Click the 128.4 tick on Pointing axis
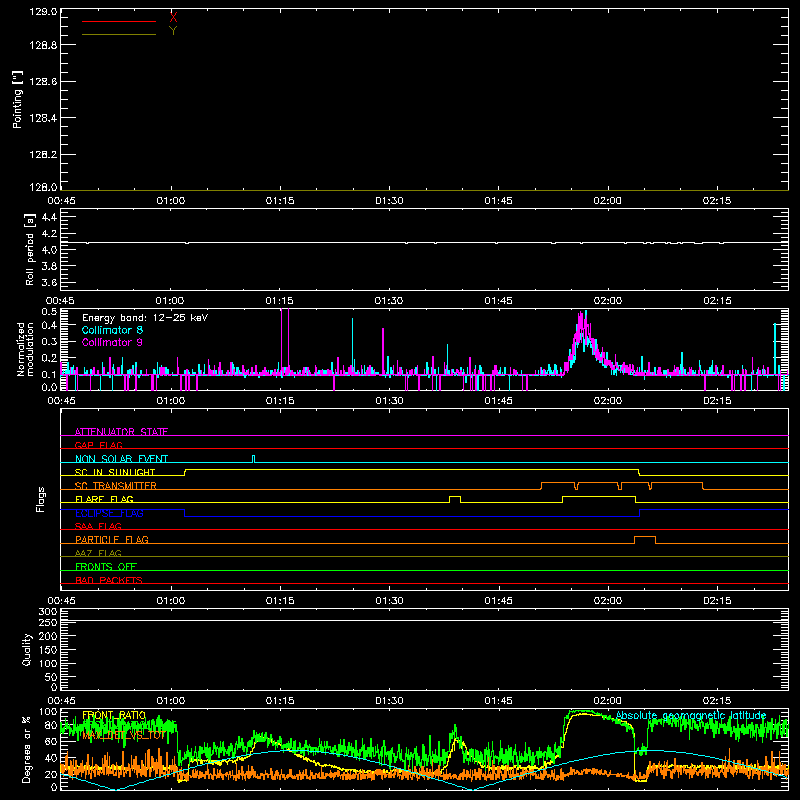The width and height of the screenshot is (800, 800). pyautogui.click(x=43, y=118)
